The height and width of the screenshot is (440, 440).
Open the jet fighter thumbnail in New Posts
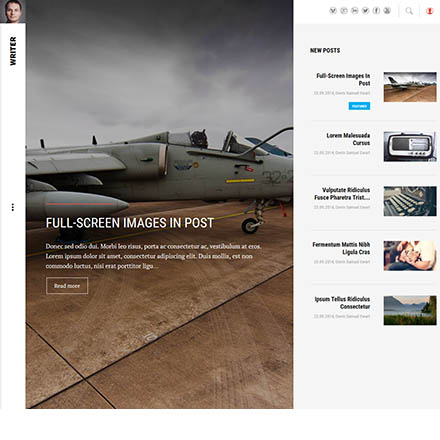click(x=410, y=87)
